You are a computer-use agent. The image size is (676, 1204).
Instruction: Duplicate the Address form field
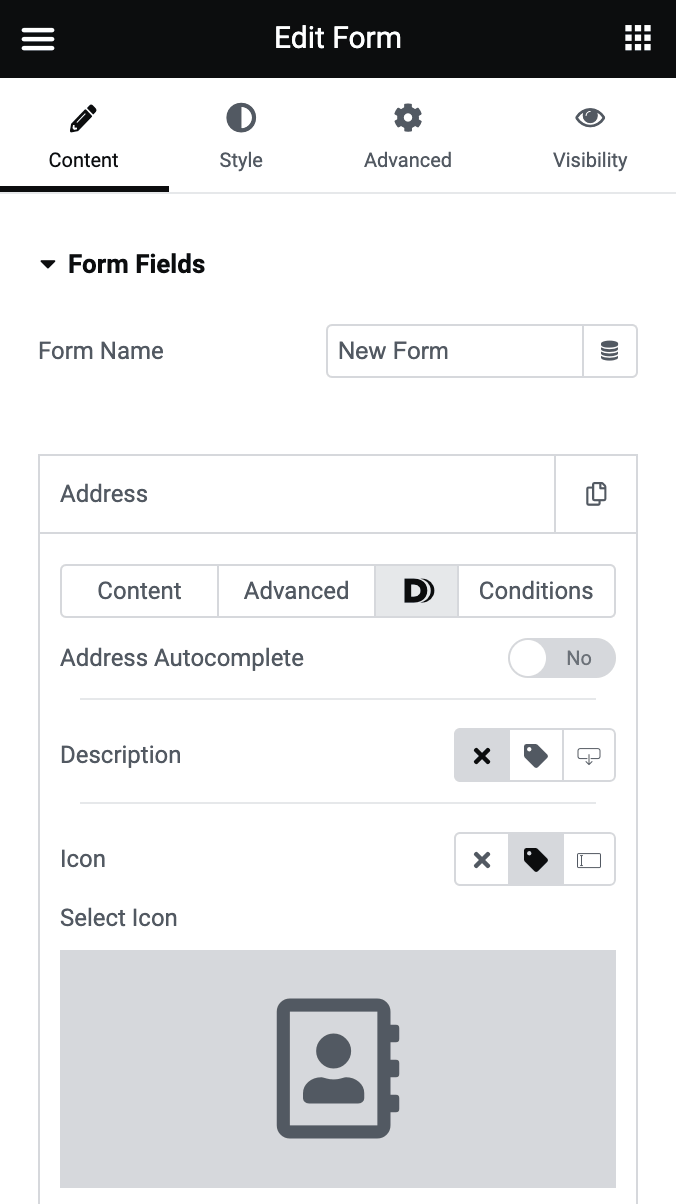596,493
